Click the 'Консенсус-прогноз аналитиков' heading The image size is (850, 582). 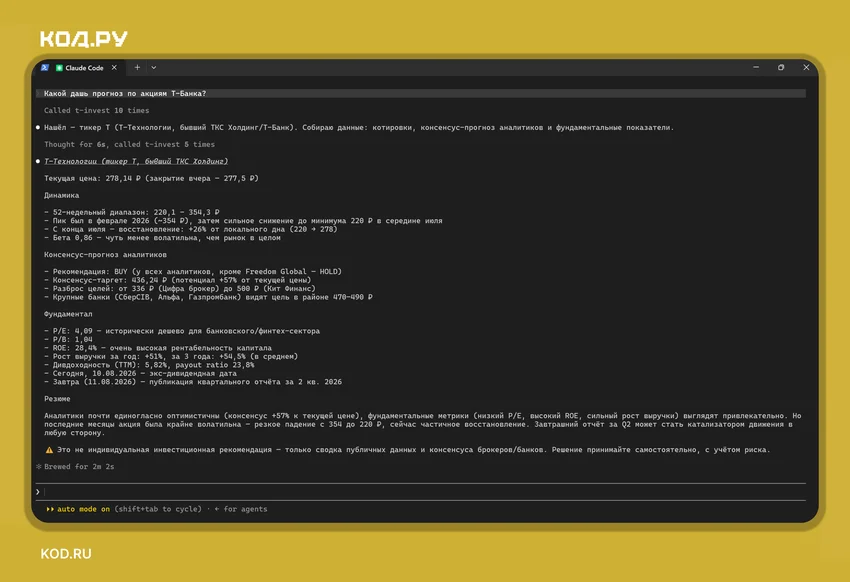[105, 255]
